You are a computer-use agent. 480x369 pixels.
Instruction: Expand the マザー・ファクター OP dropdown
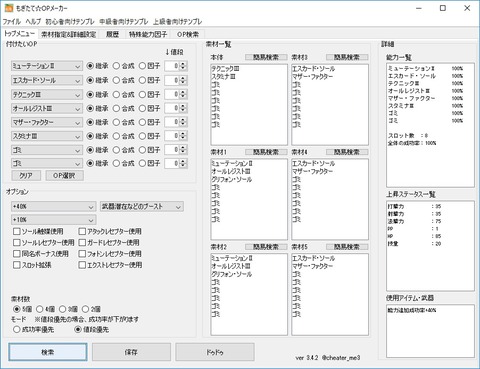coord(46,122)
